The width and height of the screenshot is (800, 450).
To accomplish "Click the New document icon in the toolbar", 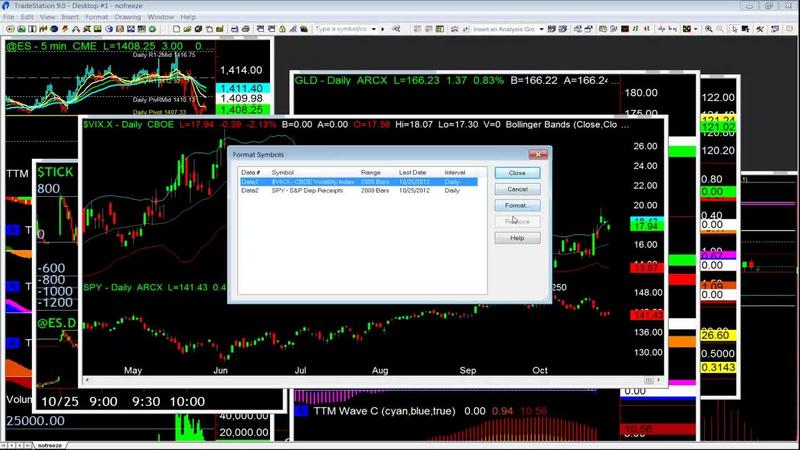I will [176, 29].
